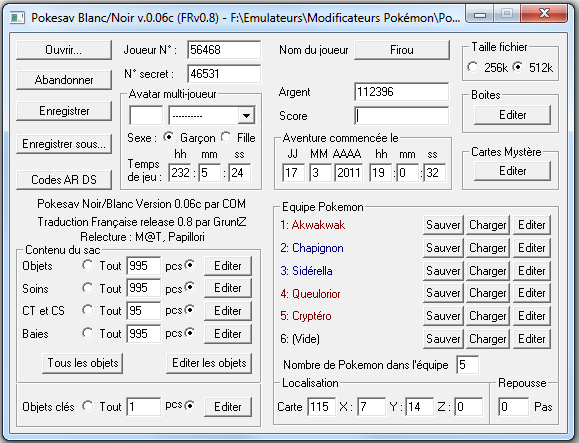Select the 512k file size option
This screenshot has width=579, height=443.
(x=518, y=67)
